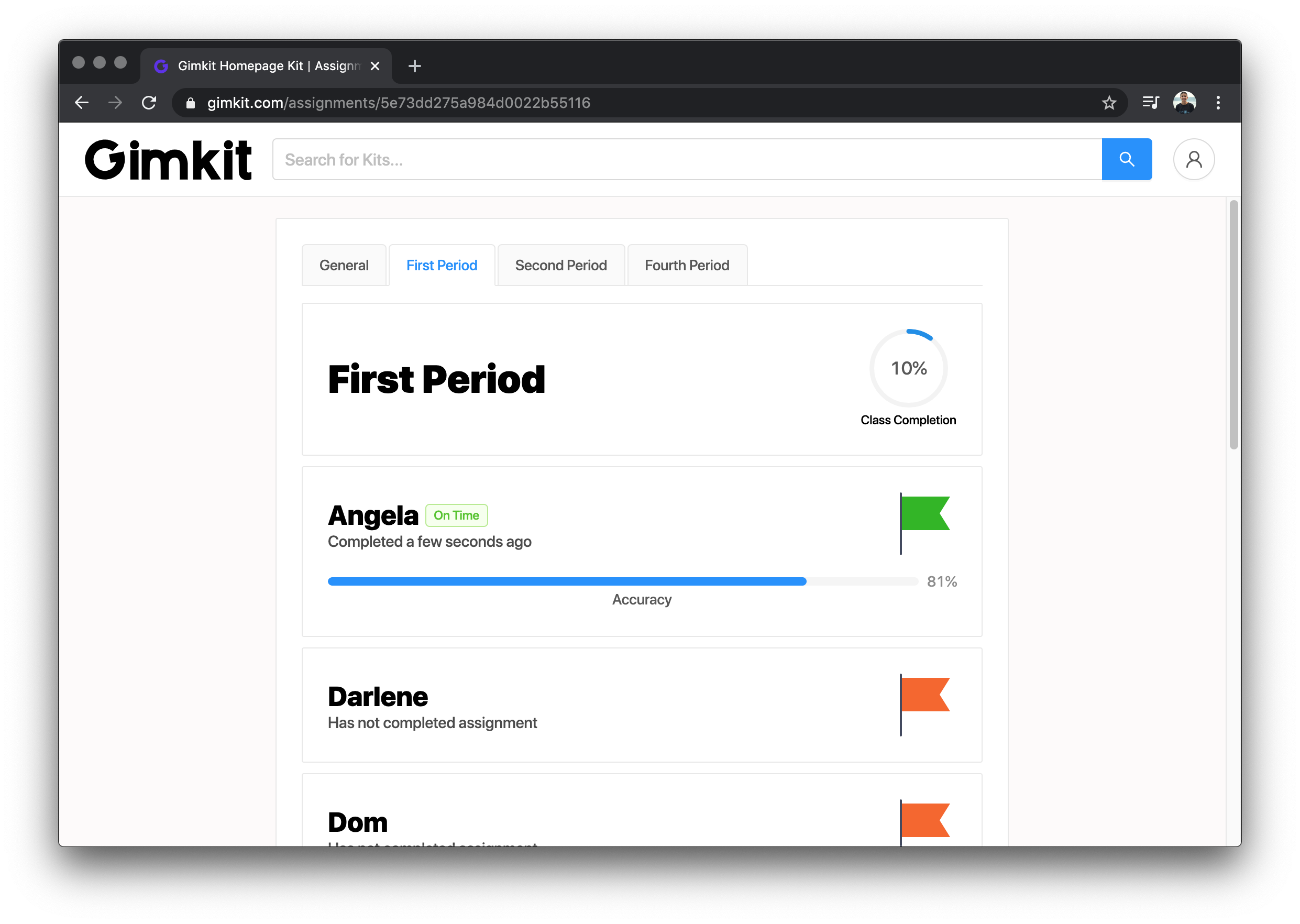The image size is (1300, 924).
Task: Select the First Period tab
Action: coord(442,265)
